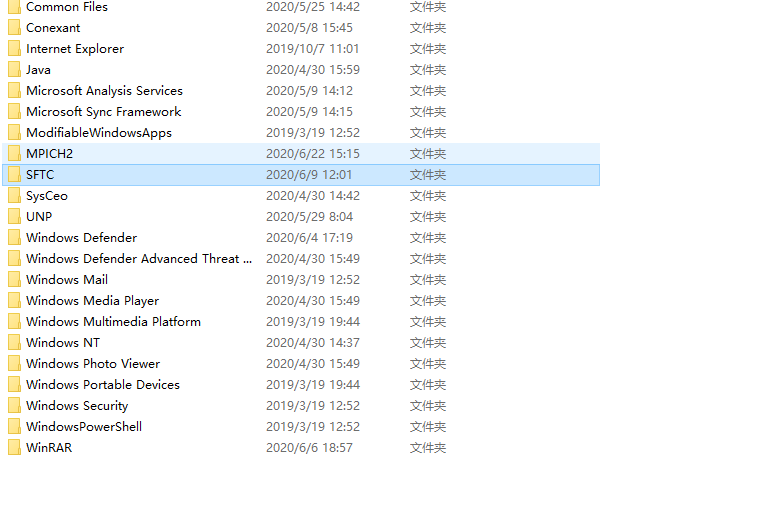Click the date 2020/5/9 14:15
Viewport: 764px width, 506px height.
[309, 112]
